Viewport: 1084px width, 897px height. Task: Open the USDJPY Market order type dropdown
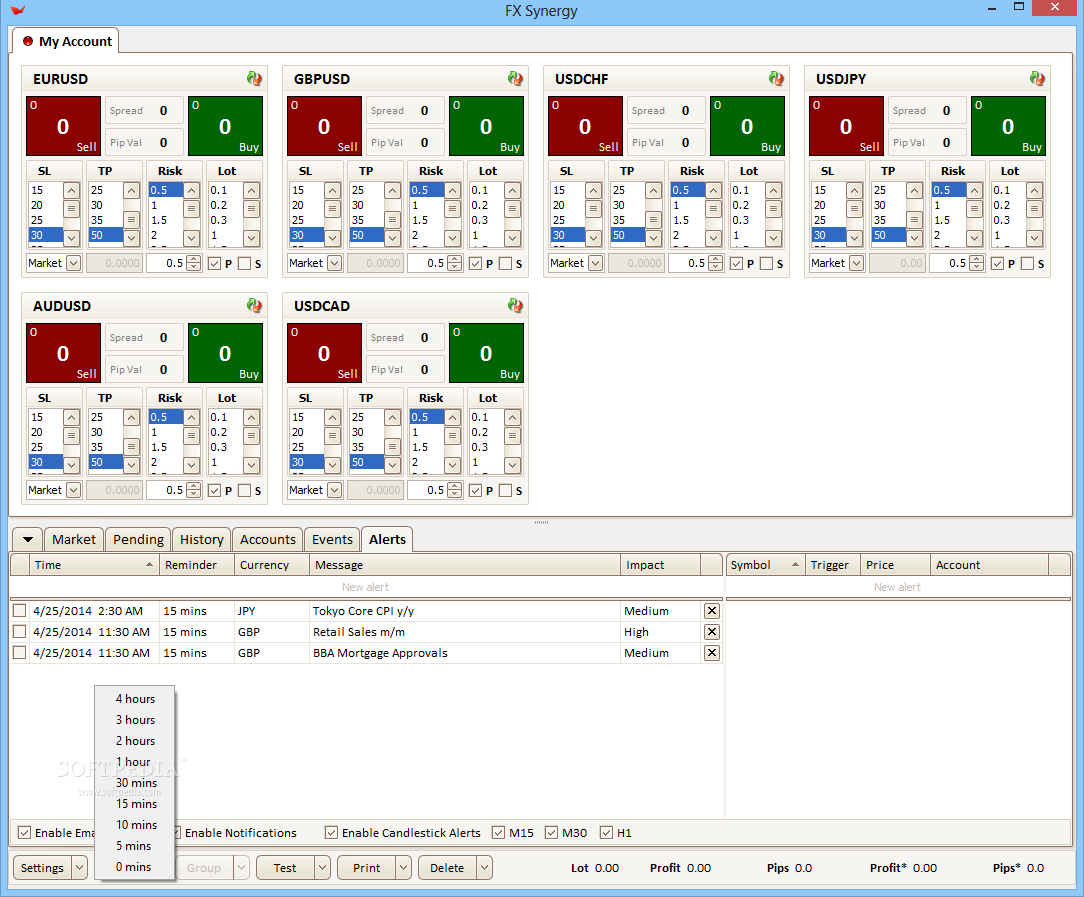[857, 263]
